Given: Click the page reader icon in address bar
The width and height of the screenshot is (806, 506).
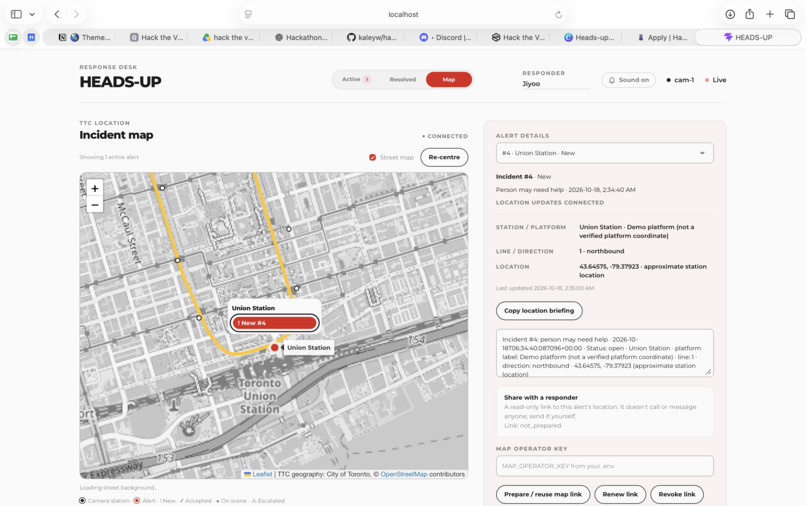Looking at the screenshot, I should [x=248, y=14].
